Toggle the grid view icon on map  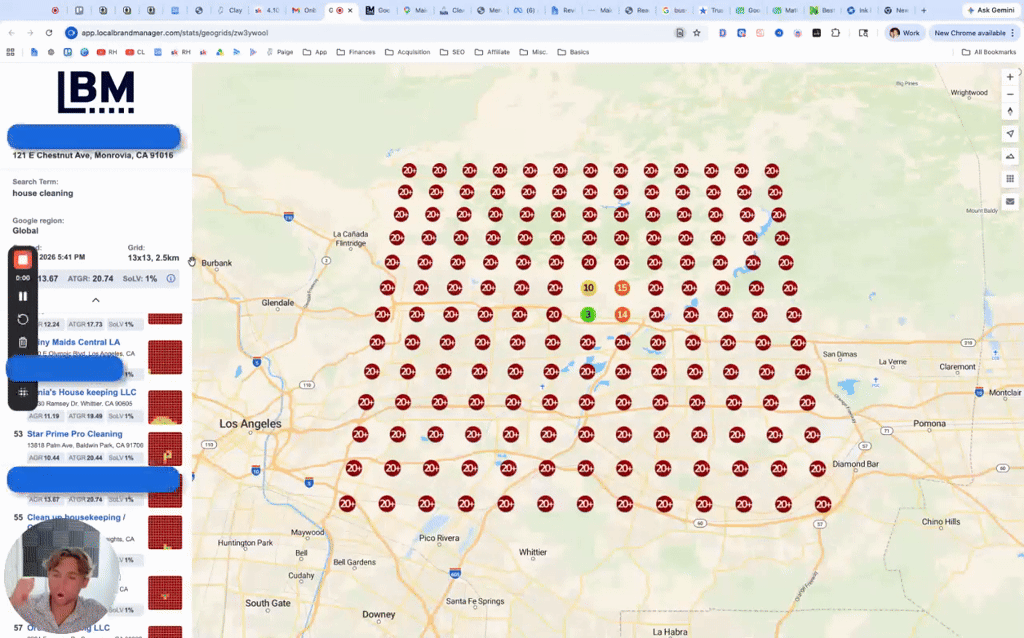coord(1010,178)
